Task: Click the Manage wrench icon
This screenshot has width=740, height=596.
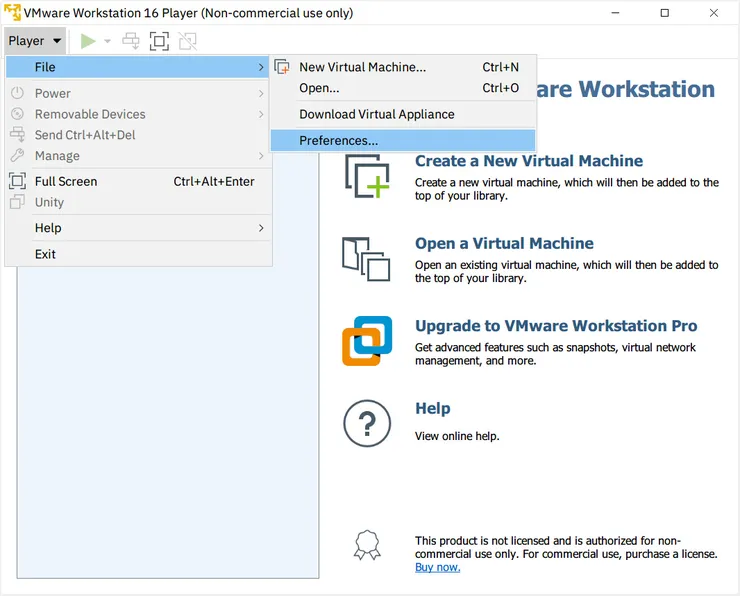Action: (x=17, y=155)
